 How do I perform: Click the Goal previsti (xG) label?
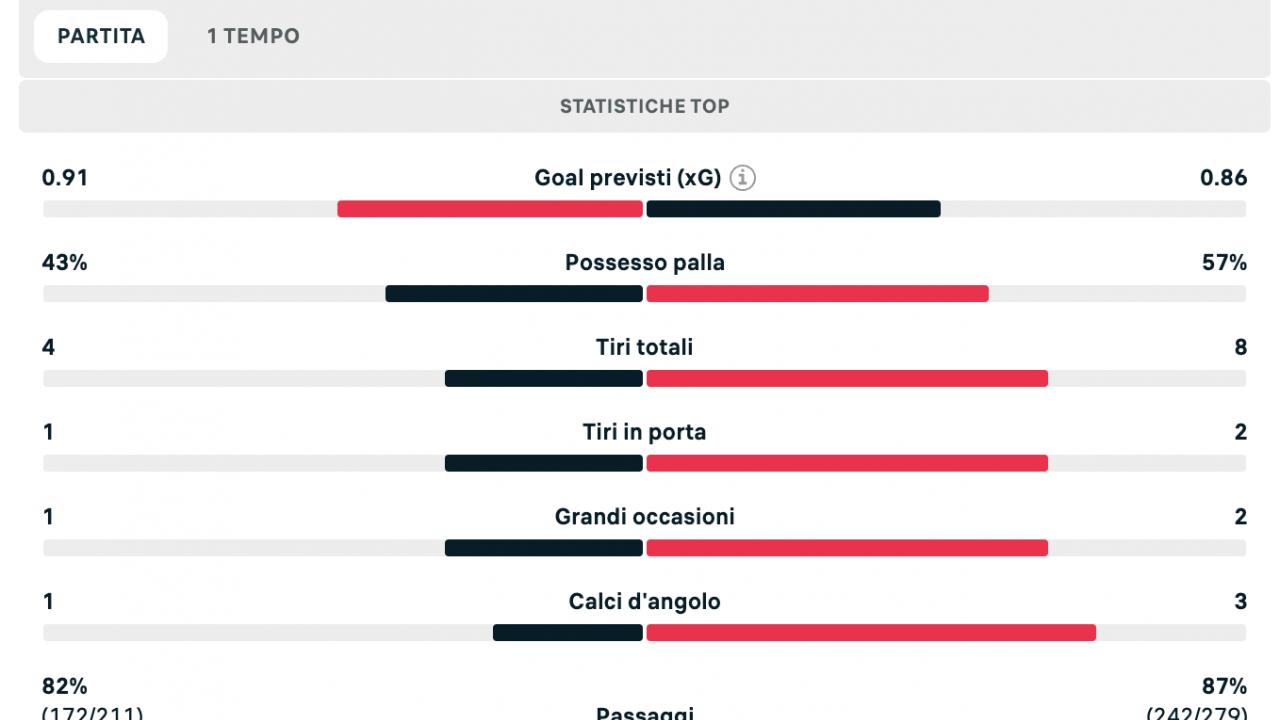click(x=626, y=178)
